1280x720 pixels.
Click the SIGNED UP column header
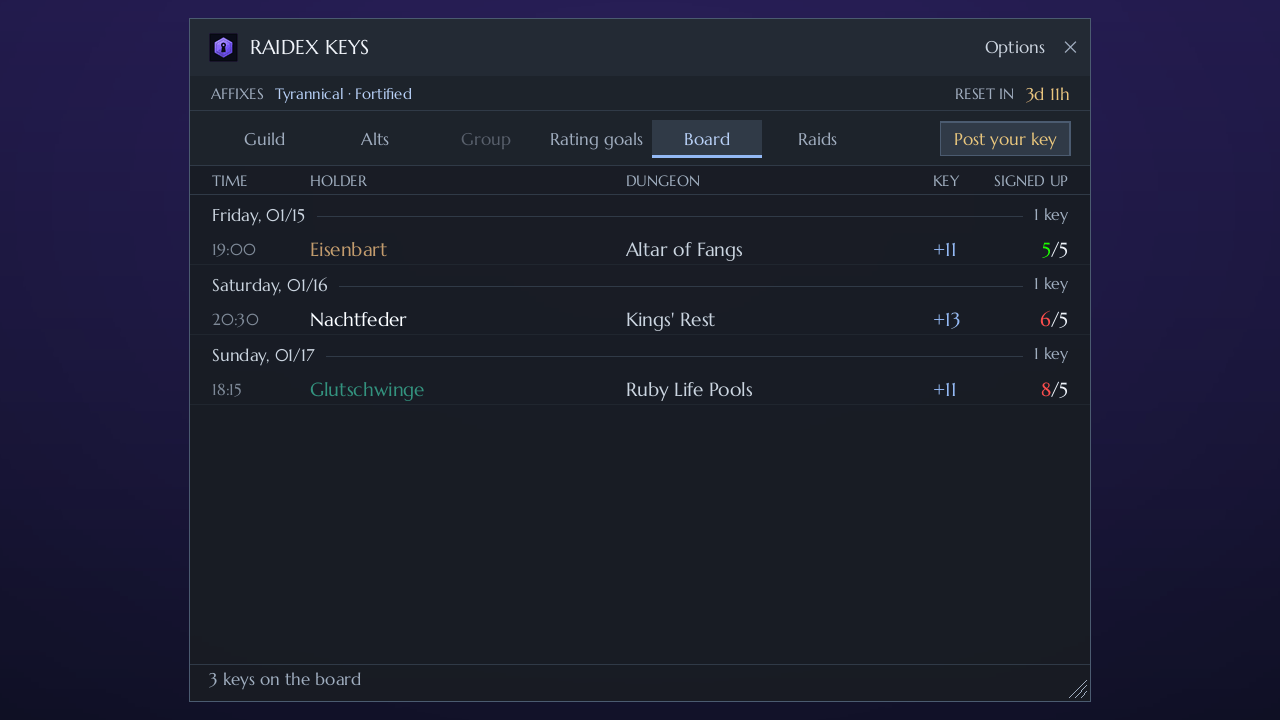(x=1031, y=181)
